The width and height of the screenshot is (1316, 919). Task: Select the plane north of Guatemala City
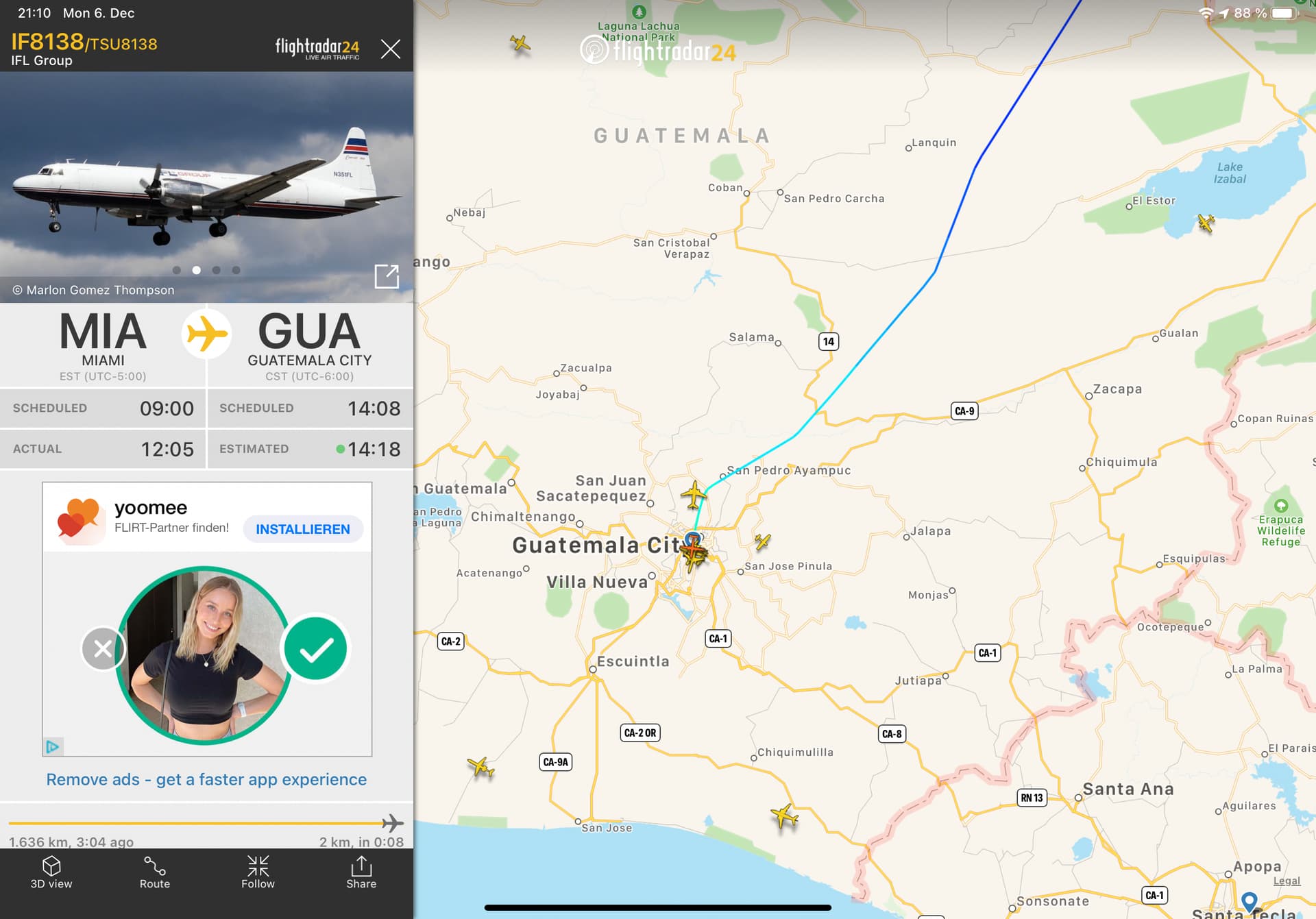tap(694, 494)
